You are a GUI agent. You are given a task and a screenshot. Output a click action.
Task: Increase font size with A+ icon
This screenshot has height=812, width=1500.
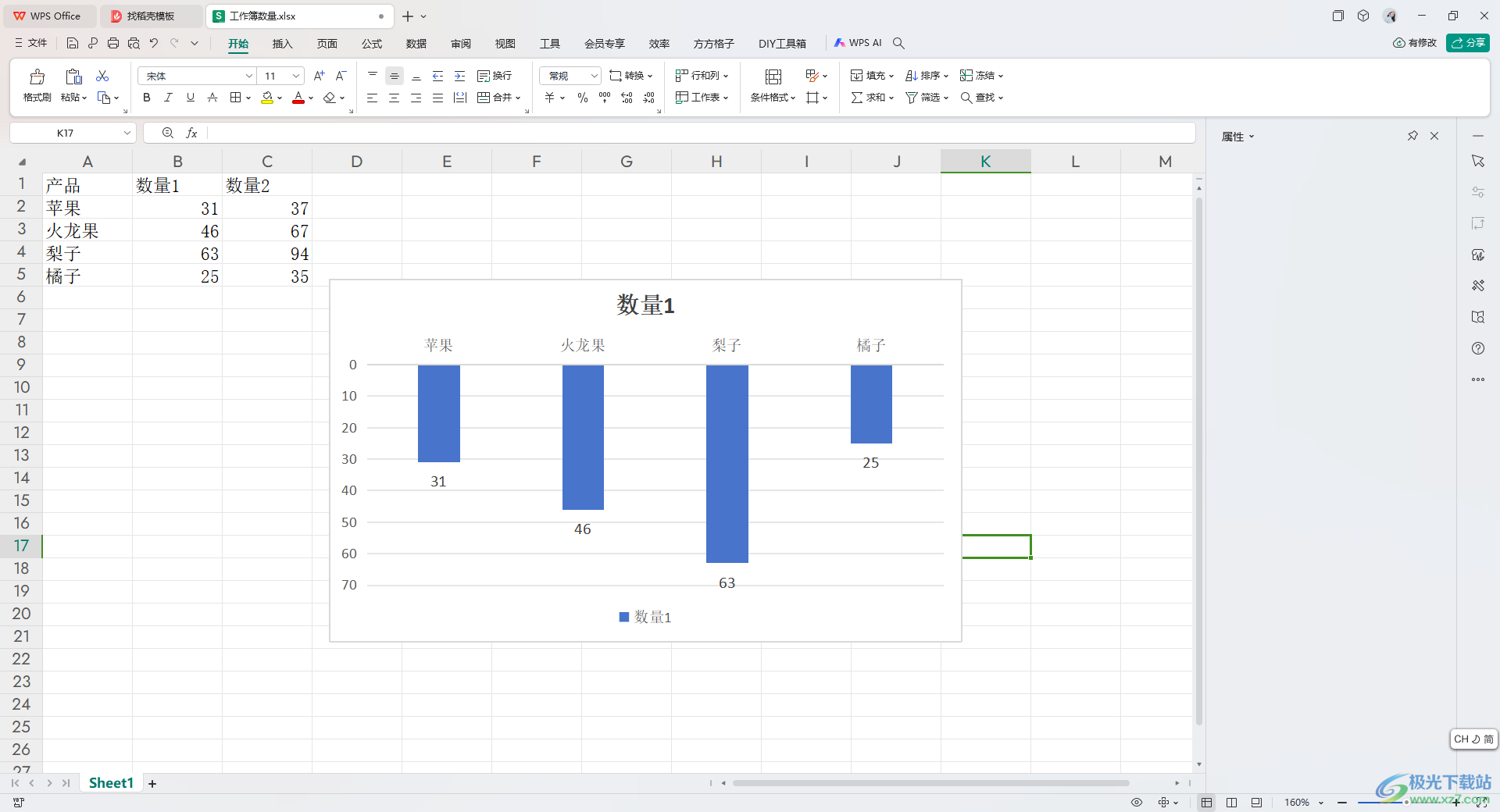[x=319, y=76]
